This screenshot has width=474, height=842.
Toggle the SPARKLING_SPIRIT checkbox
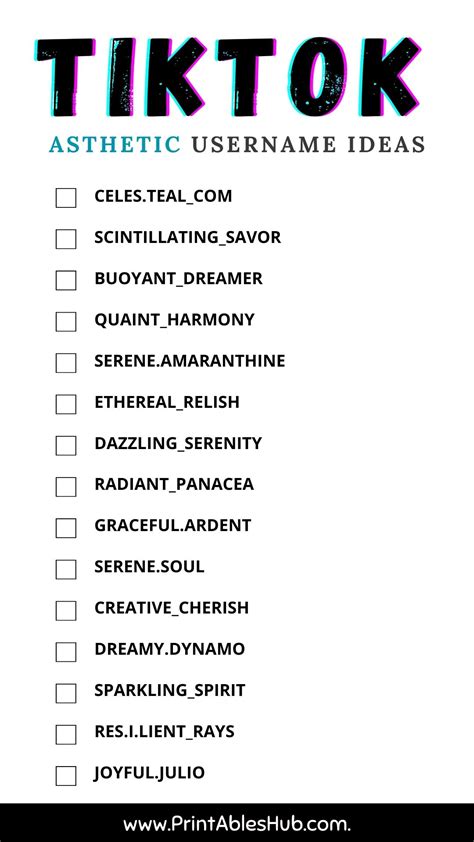click(66, 693)
